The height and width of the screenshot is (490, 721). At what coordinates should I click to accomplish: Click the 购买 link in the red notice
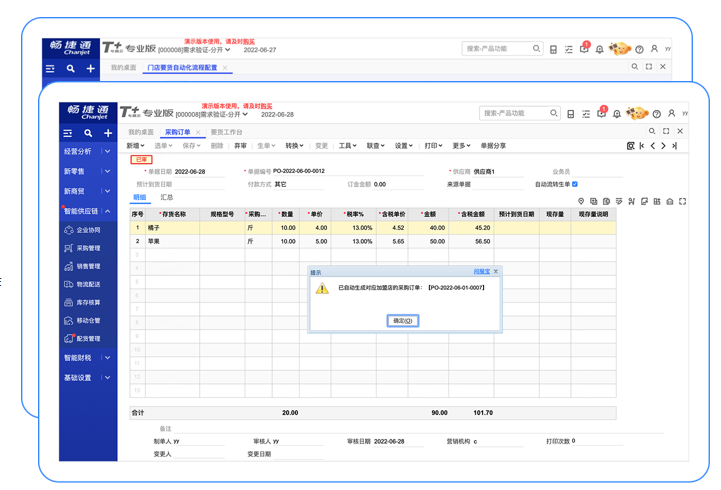click(265, 105)
